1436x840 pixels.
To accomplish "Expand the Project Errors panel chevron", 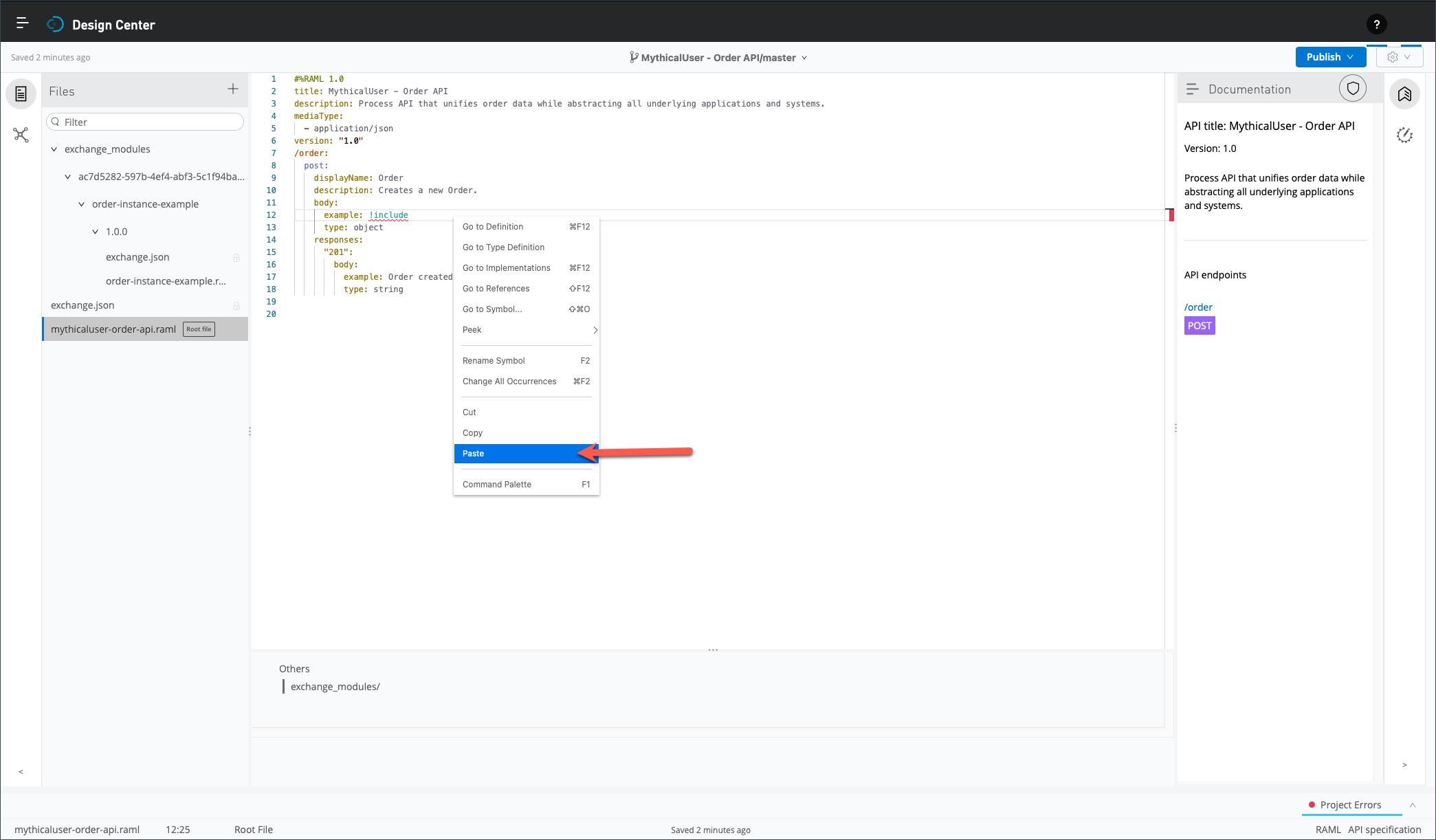I will tap(1413, 805).
